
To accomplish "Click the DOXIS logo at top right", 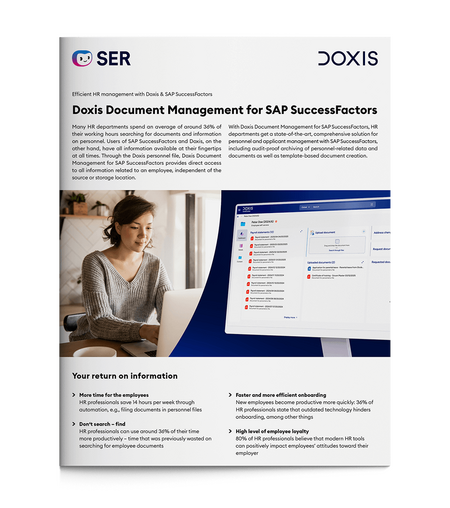I will click(x=348, y=58).
